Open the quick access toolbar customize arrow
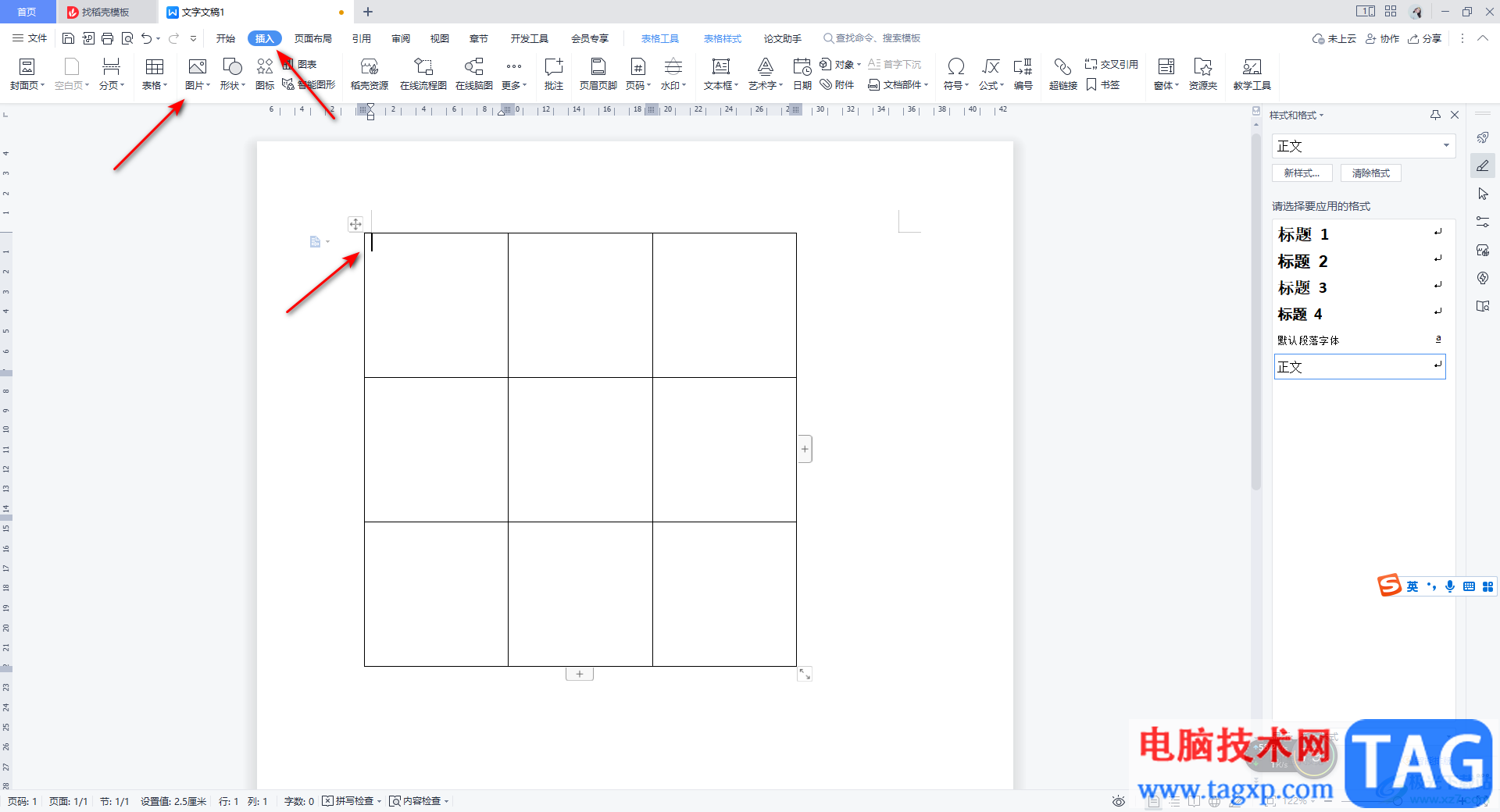The image size is (1500, 812). 193,38
